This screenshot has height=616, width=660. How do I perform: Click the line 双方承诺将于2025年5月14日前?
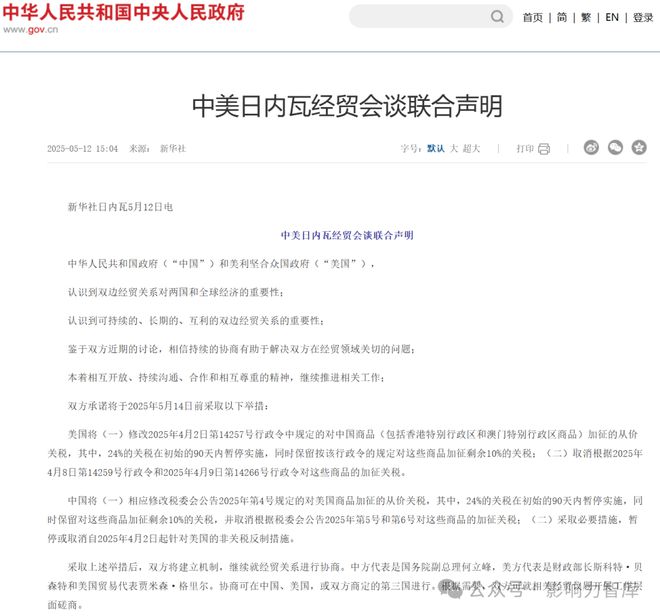click(168, 406)
